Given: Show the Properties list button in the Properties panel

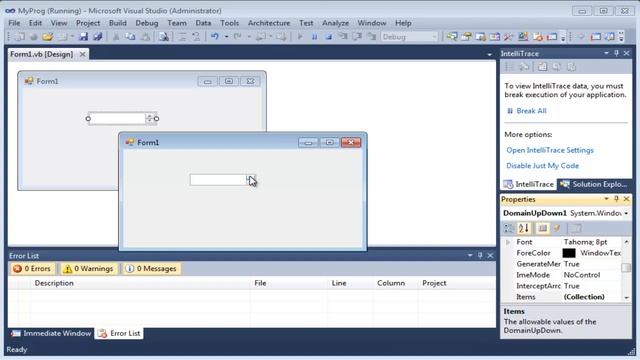Looking at the screenshot, I should click(x=542, y=228).
